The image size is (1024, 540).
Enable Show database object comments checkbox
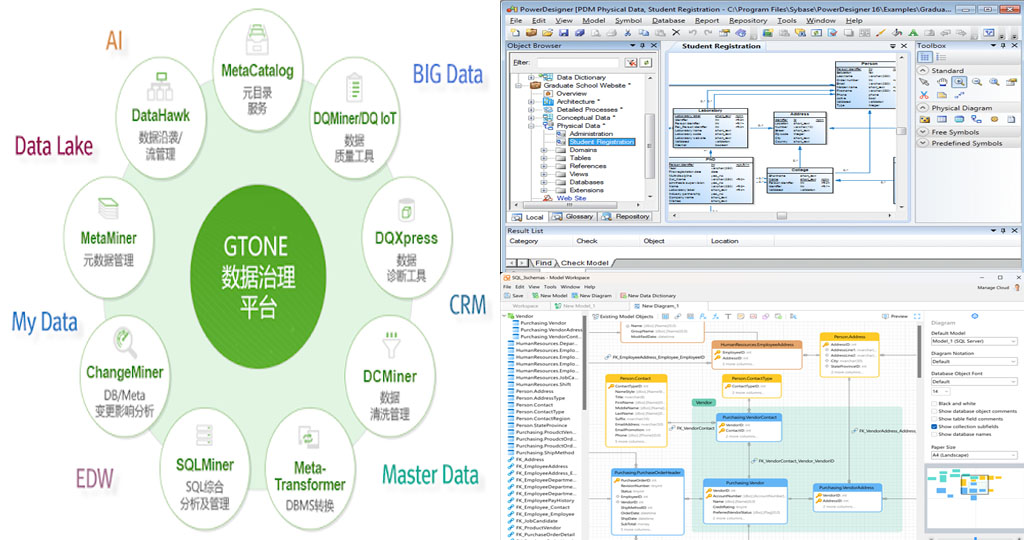(934, 411)
